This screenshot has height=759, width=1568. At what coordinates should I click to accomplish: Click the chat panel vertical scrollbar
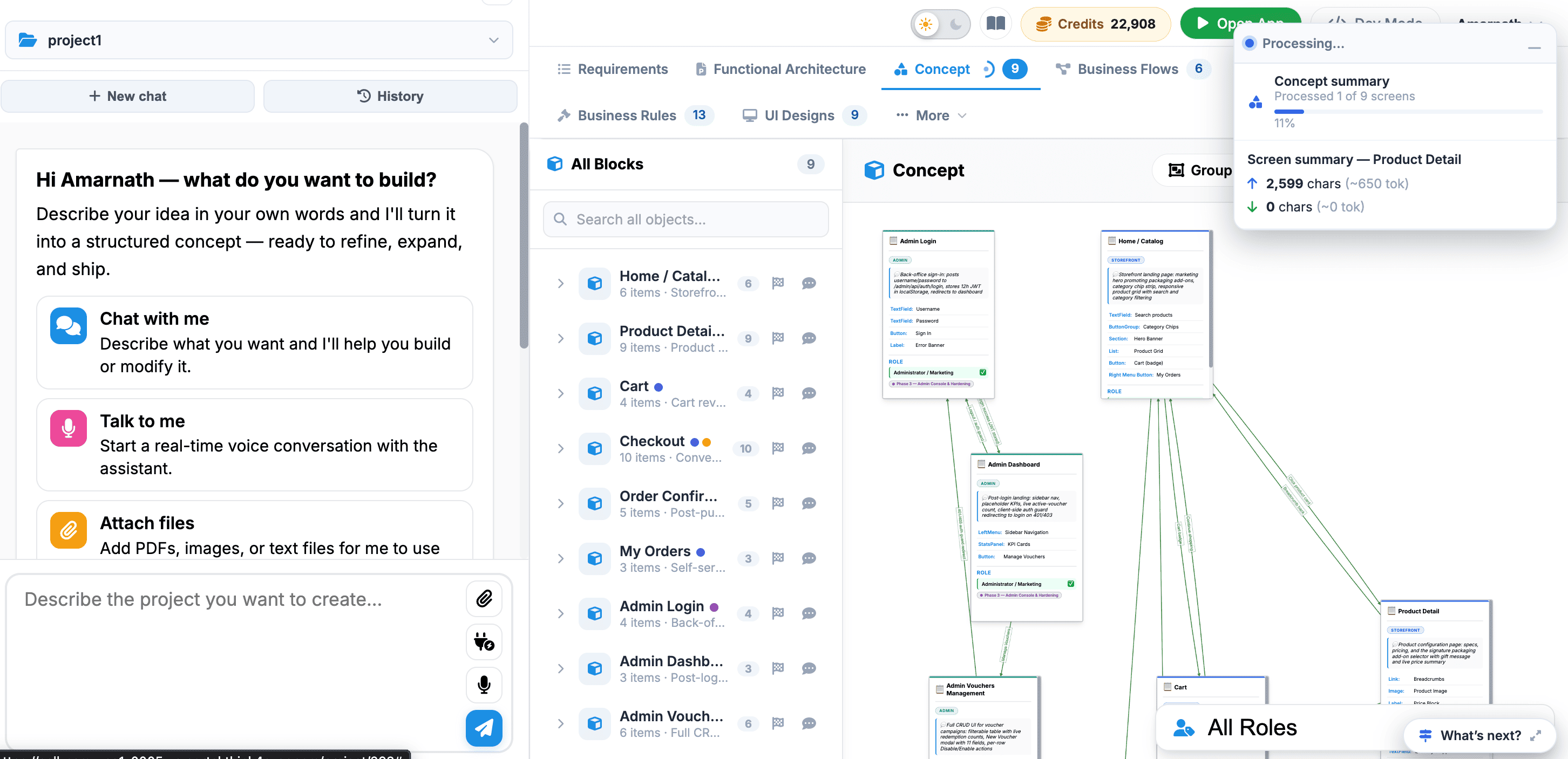pos(524,236)
